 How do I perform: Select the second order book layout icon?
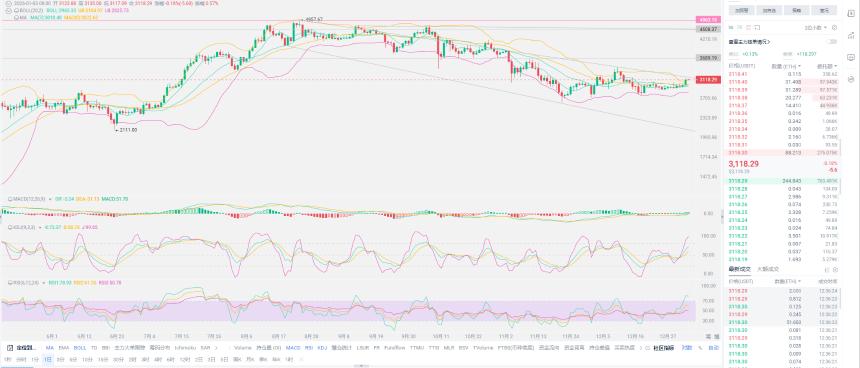[739, 27]
